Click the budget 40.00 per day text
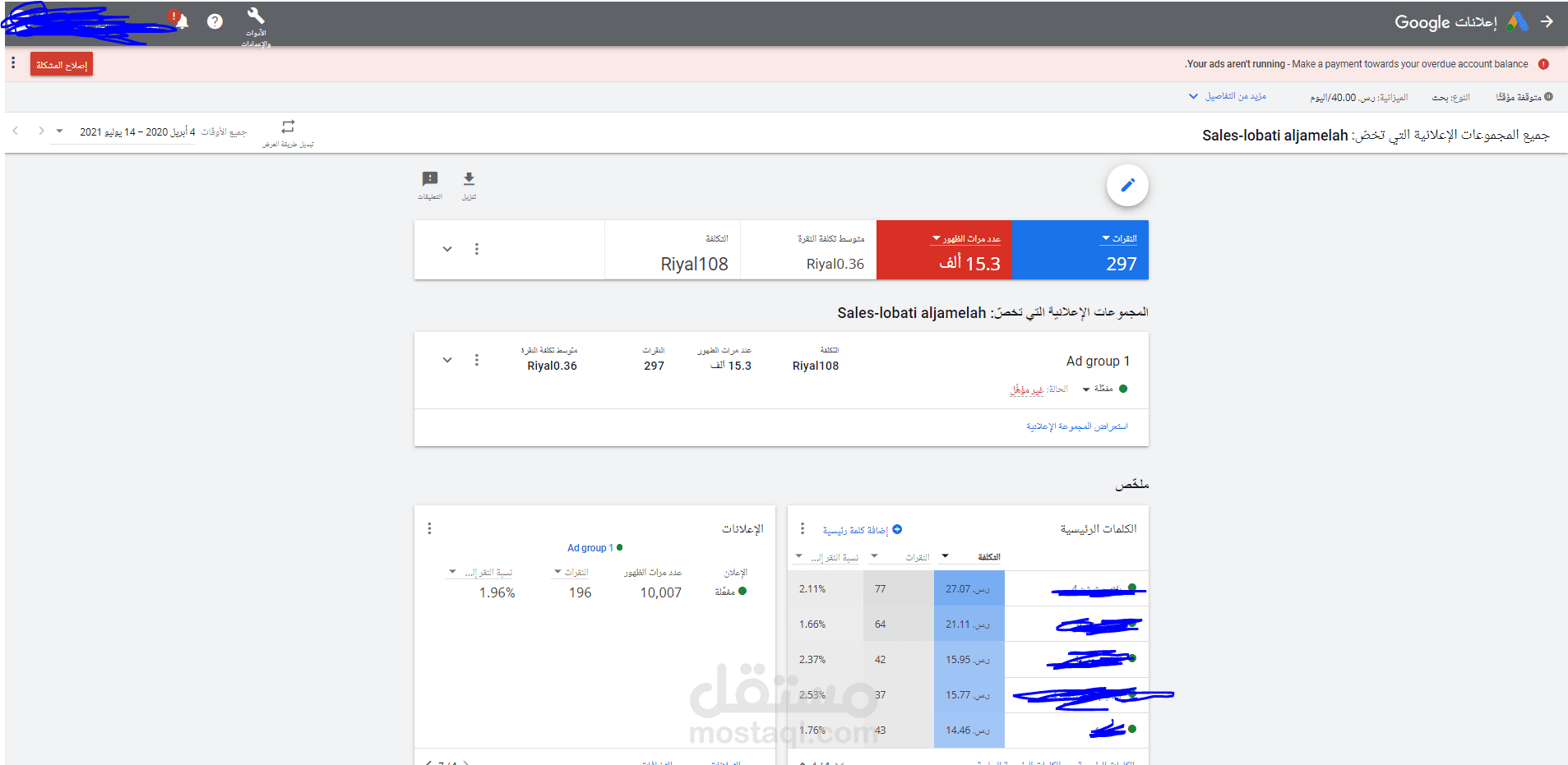The width and height of the screenshot is (1568, 765). [1359, 98]
